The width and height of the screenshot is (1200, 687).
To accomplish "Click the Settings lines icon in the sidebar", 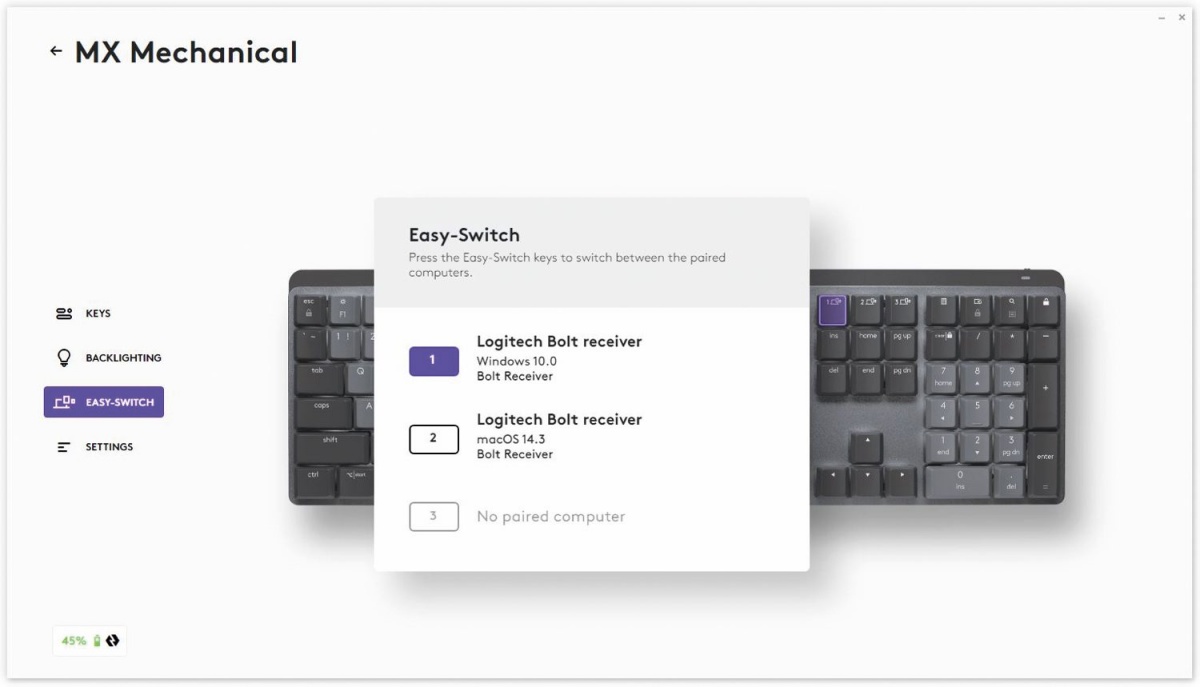I will tap(64, 447).
